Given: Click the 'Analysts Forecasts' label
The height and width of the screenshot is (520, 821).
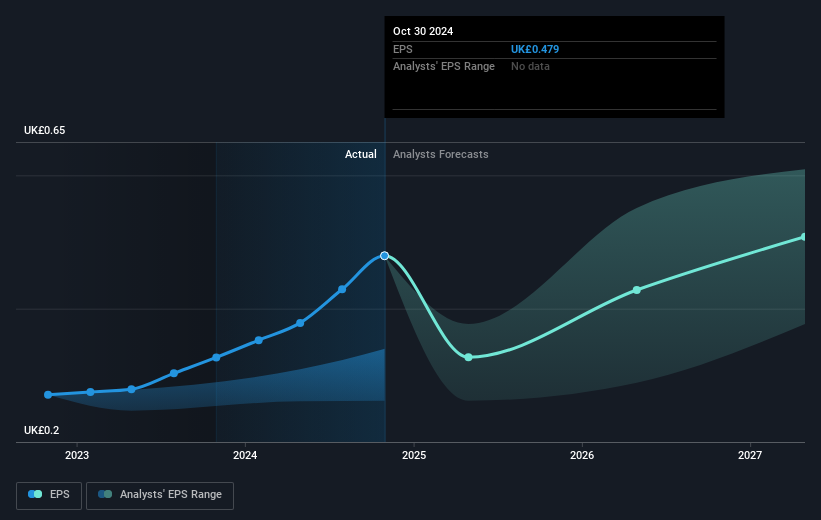Looking at the screenshot, I should 440,154.
